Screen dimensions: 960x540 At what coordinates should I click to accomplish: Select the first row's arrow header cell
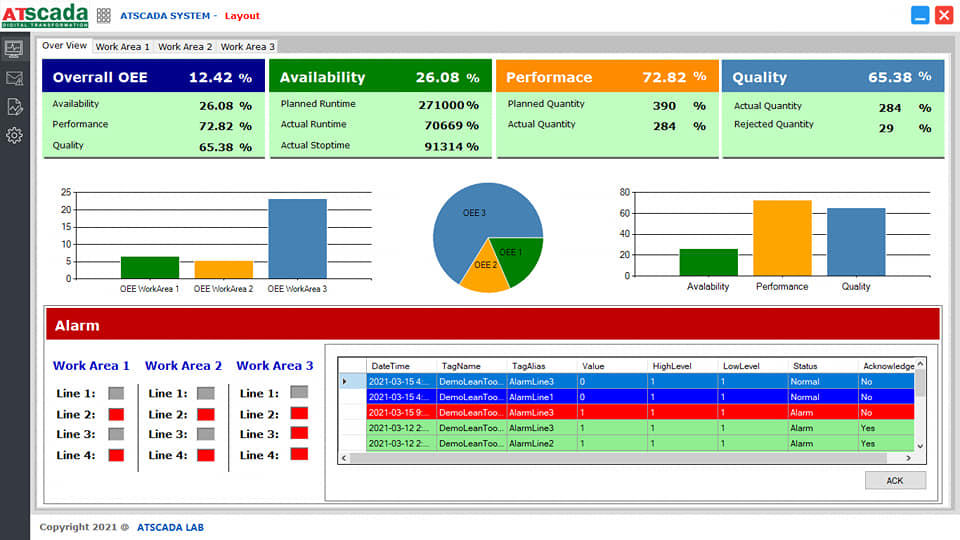click(346, 381)
